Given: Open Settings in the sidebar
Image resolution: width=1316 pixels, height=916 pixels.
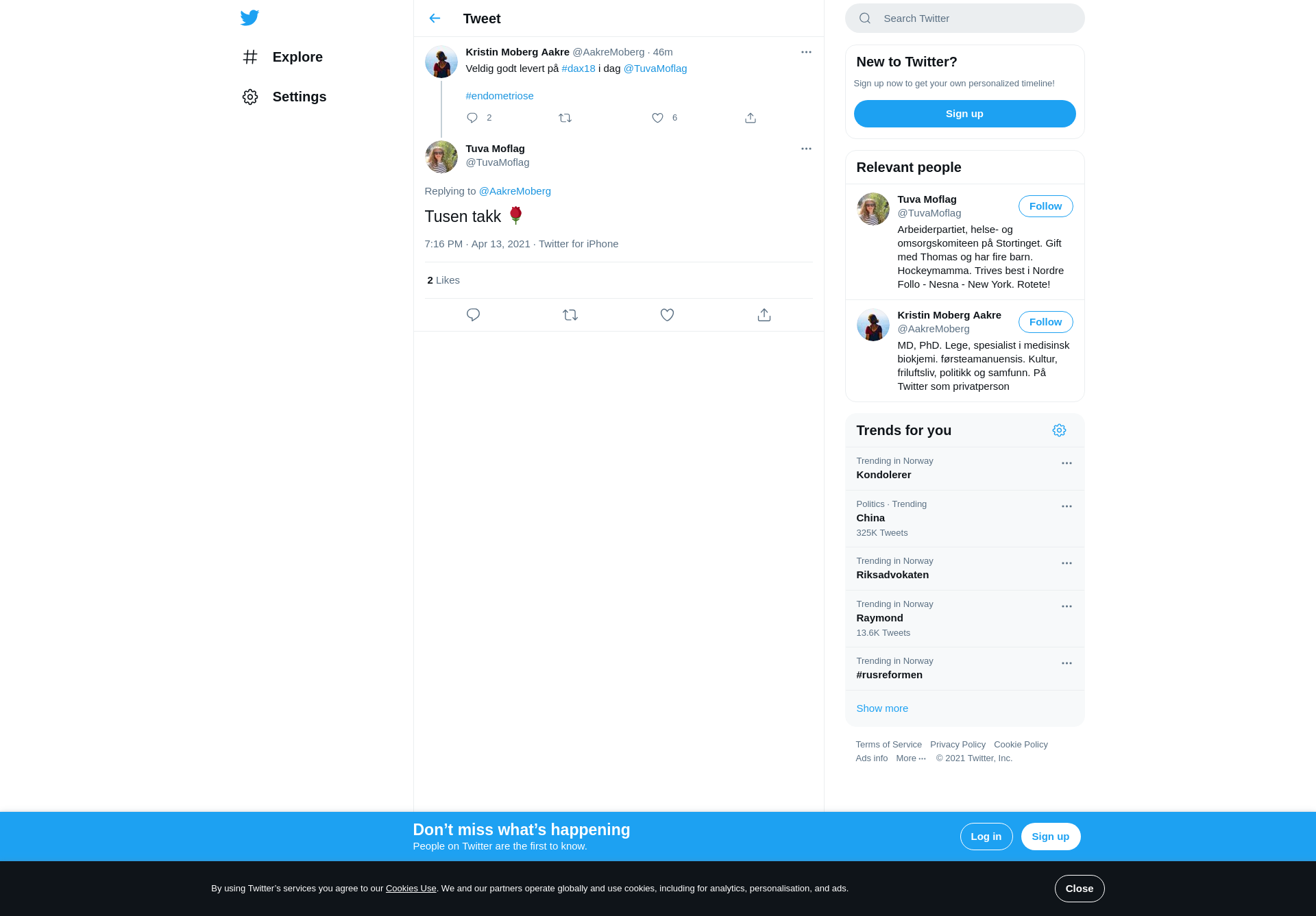Looking at the screenshot, I should tap(284, 97).
